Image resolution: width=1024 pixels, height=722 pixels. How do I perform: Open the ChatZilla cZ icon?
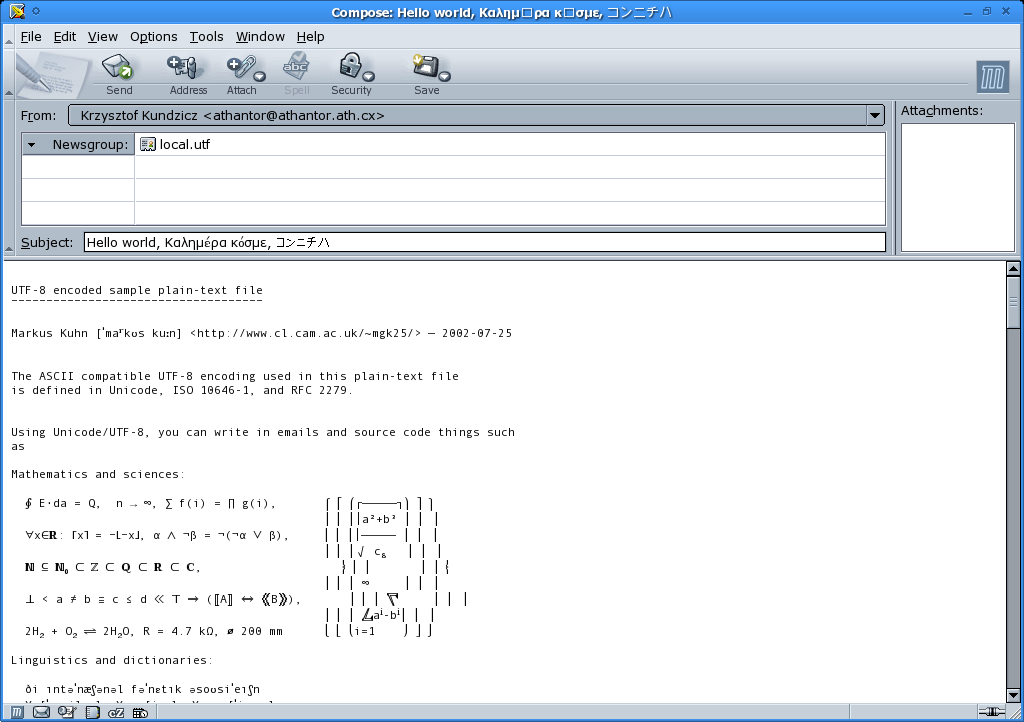(x=116, y=712)
